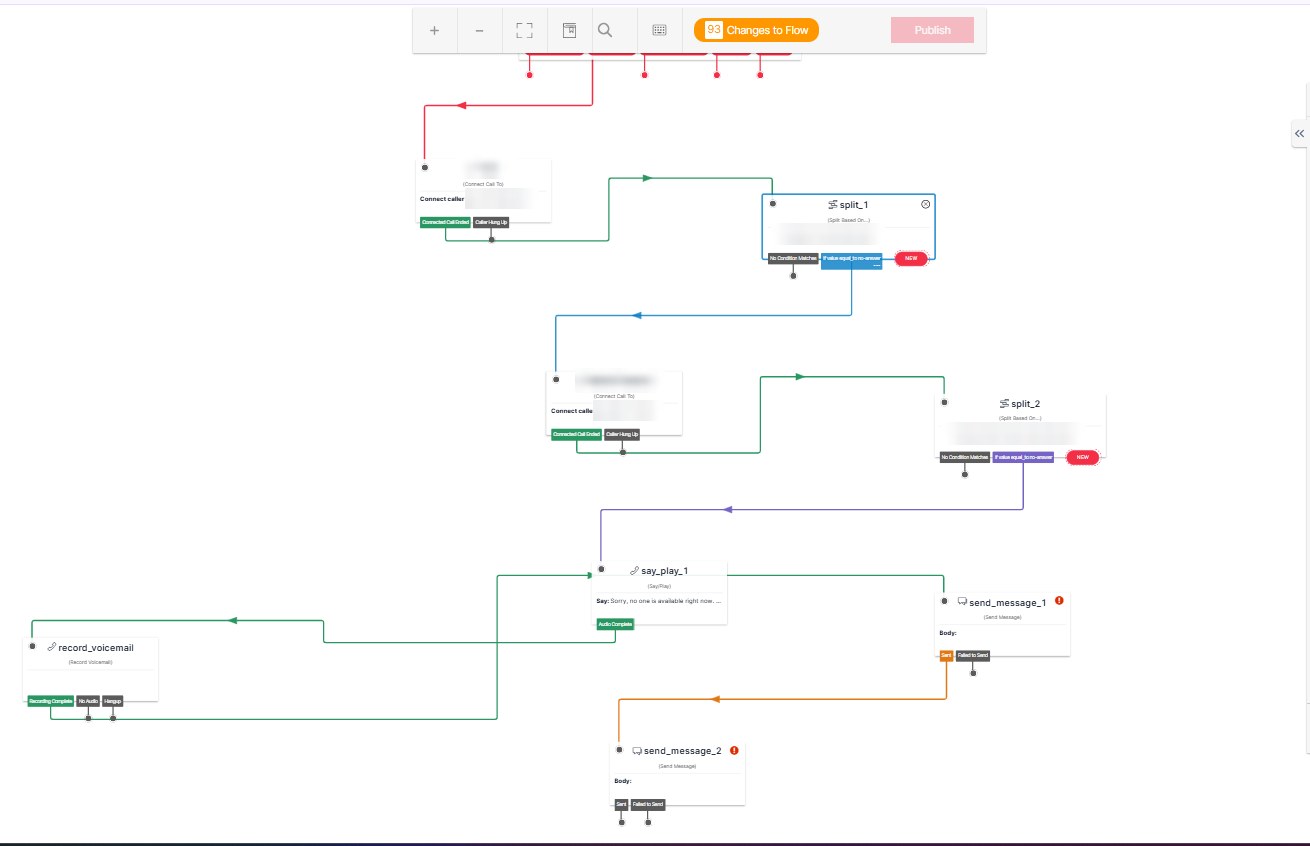Click the 93 Changes to Flow button
This screenshot has width=1310, height=846.
pyautogui.click(x=756, y=30)
